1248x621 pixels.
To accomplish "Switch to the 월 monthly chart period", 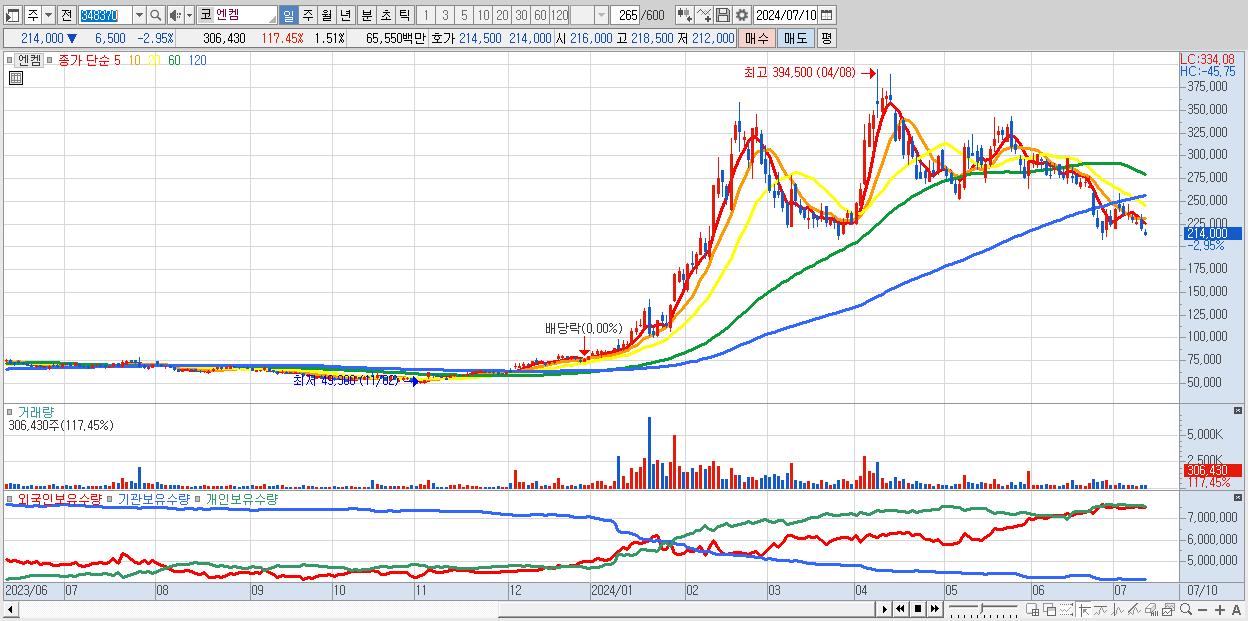I will coord(326,15).
